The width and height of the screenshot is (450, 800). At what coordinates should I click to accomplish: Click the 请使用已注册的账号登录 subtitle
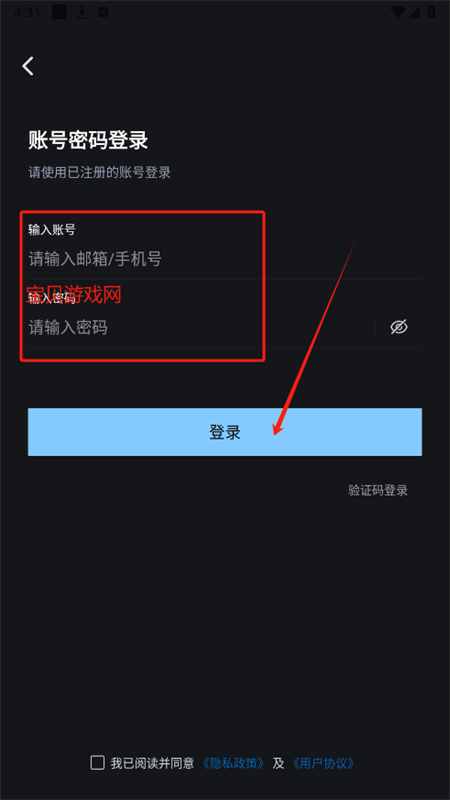(99, 172)
